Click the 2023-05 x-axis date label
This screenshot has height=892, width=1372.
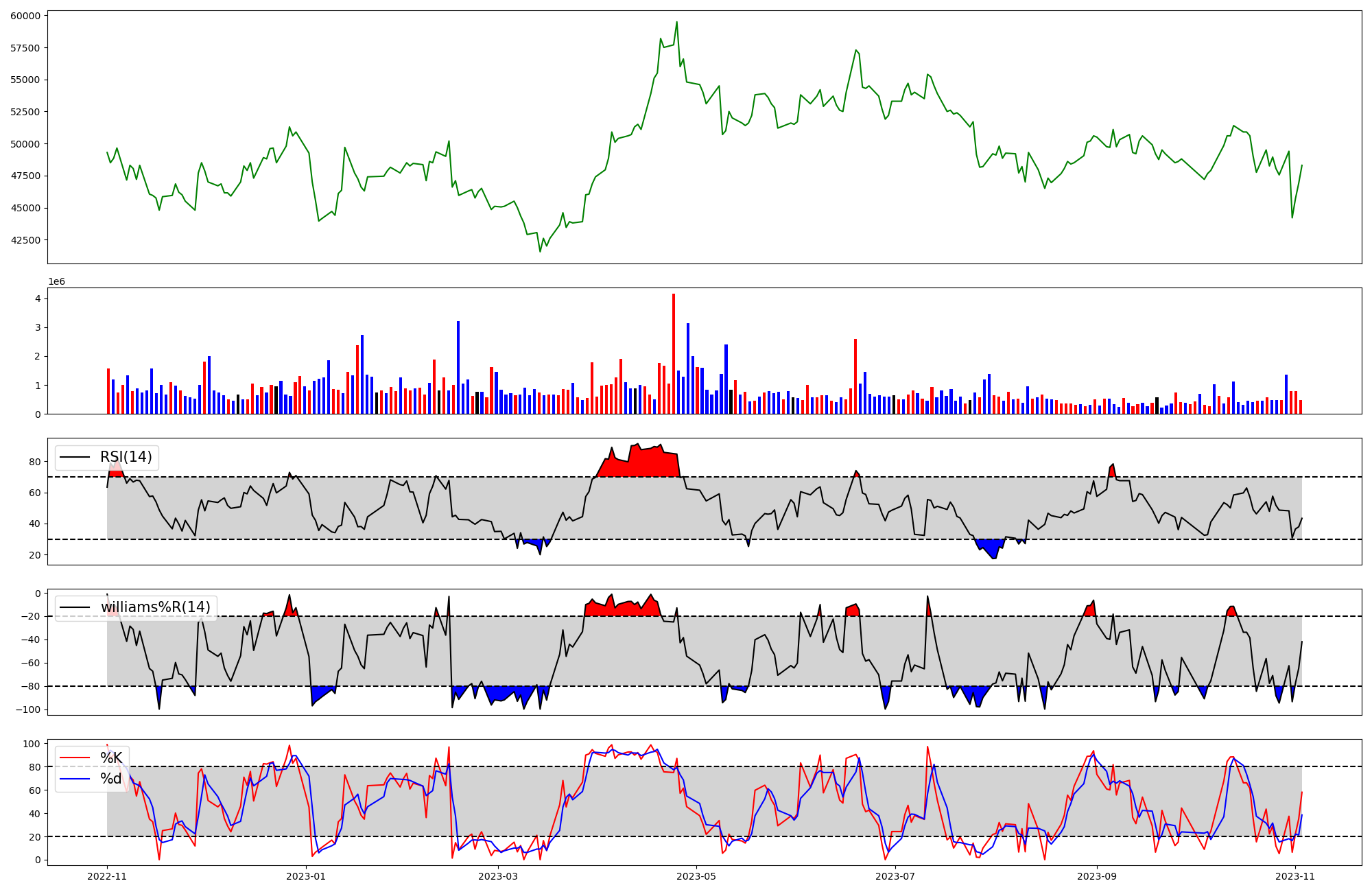[x=696, y=876]
